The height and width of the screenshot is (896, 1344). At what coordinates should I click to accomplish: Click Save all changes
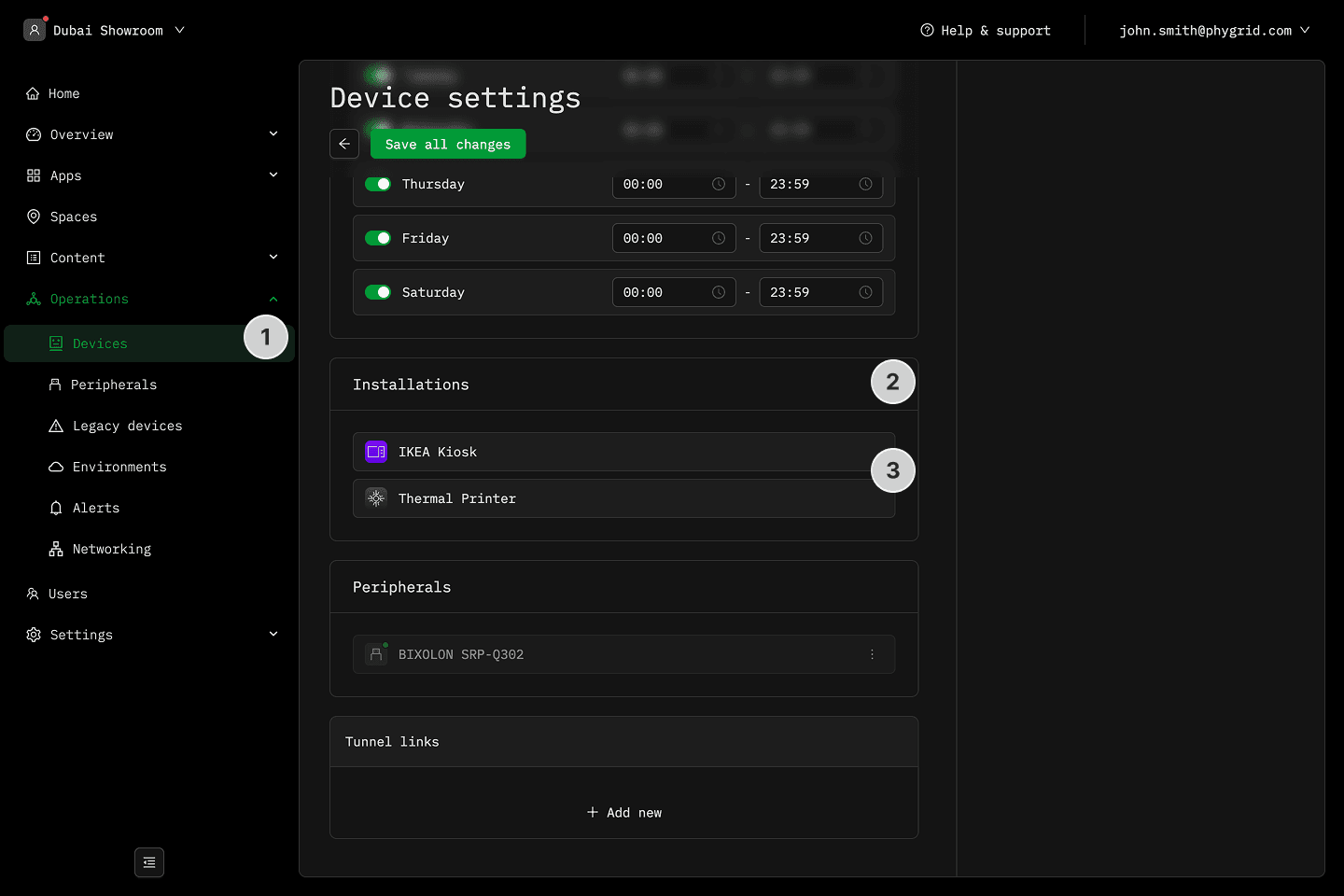coord(448,144)
